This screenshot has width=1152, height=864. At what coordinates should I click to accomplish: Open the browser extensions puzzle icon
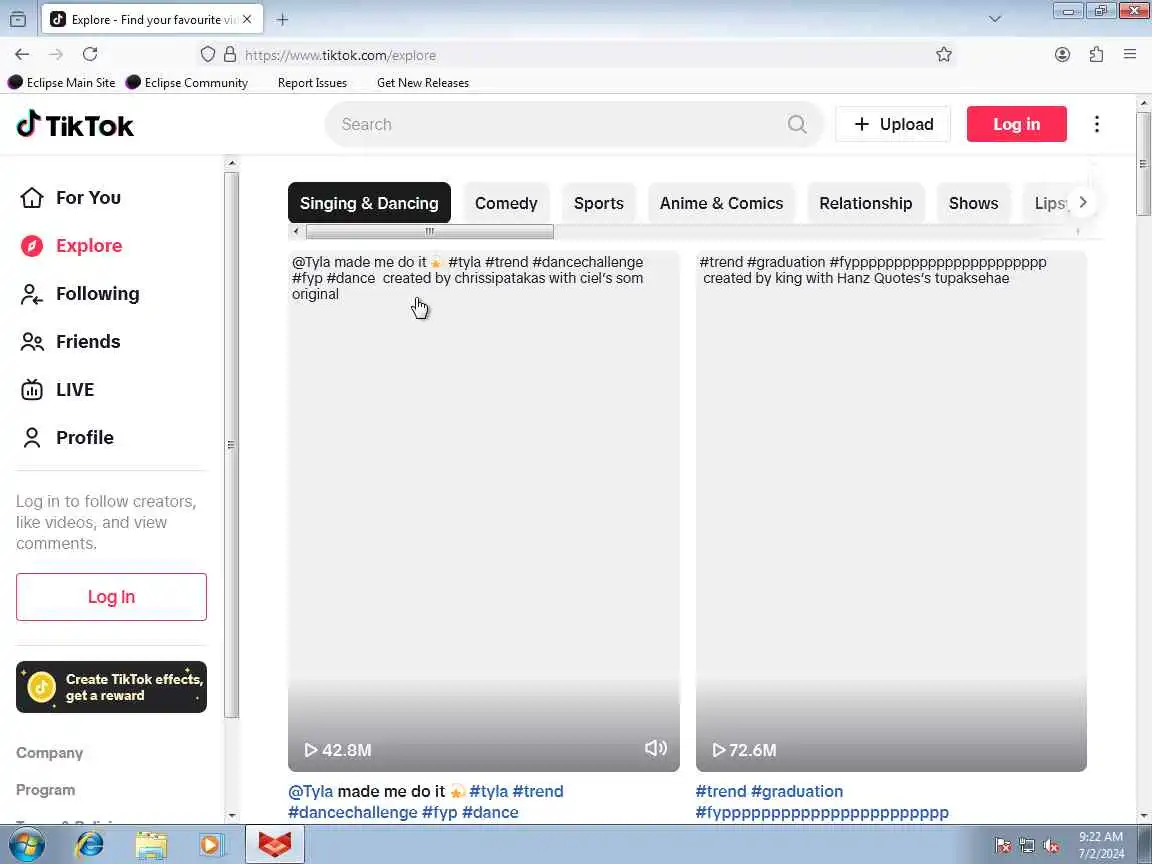(1096, 54)
